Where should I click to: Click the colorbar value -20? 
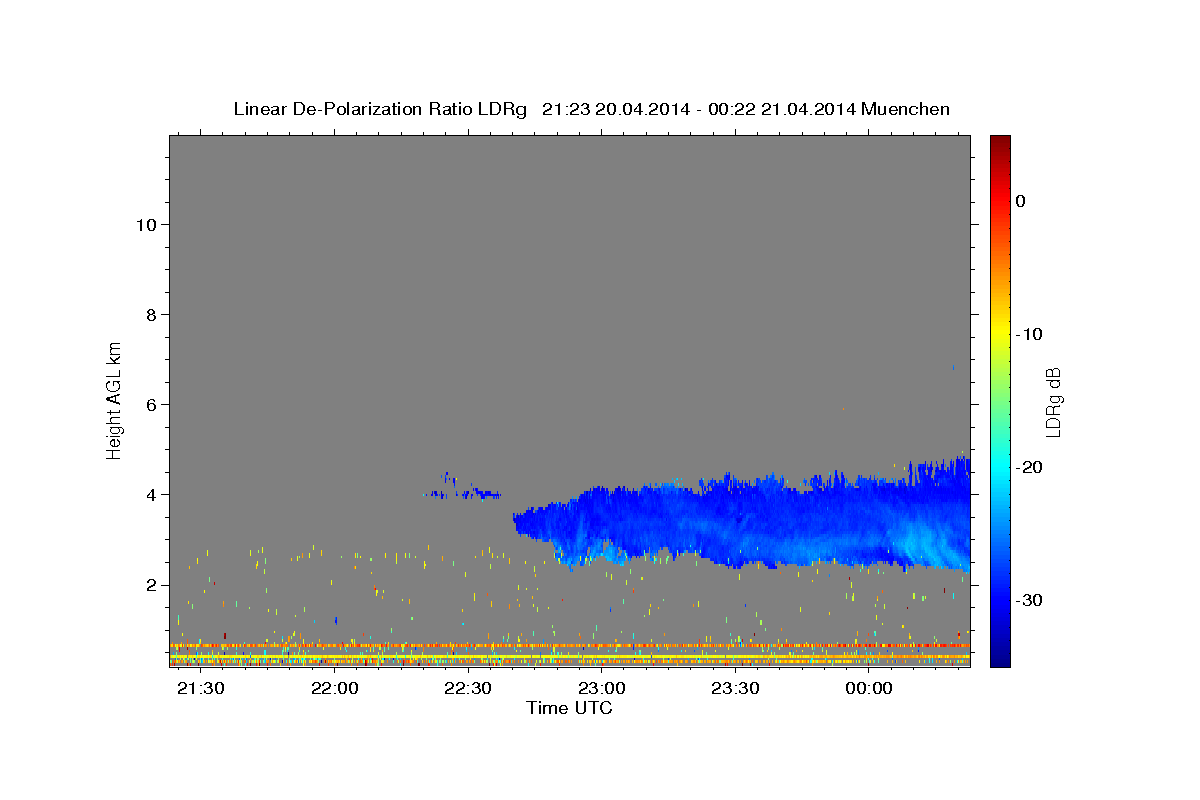click(1030, 467)
